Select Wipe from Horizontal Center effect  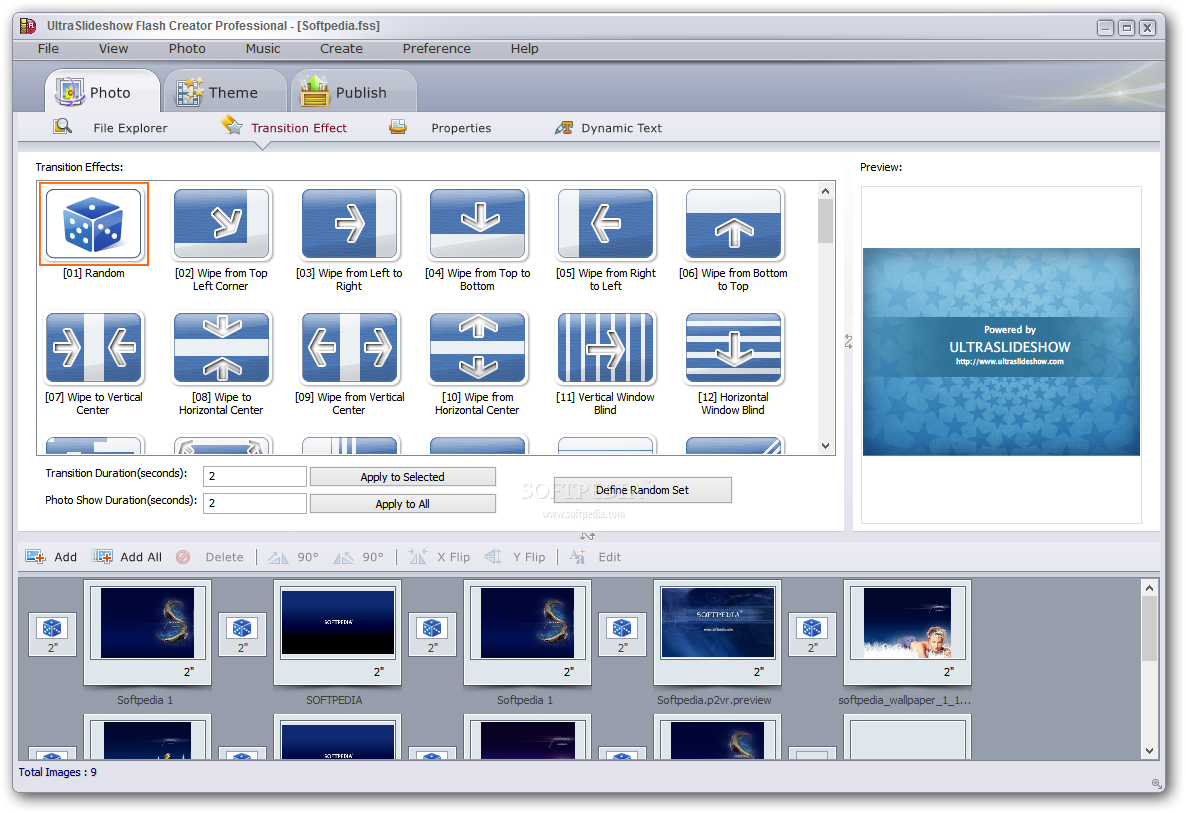(477, 348)
